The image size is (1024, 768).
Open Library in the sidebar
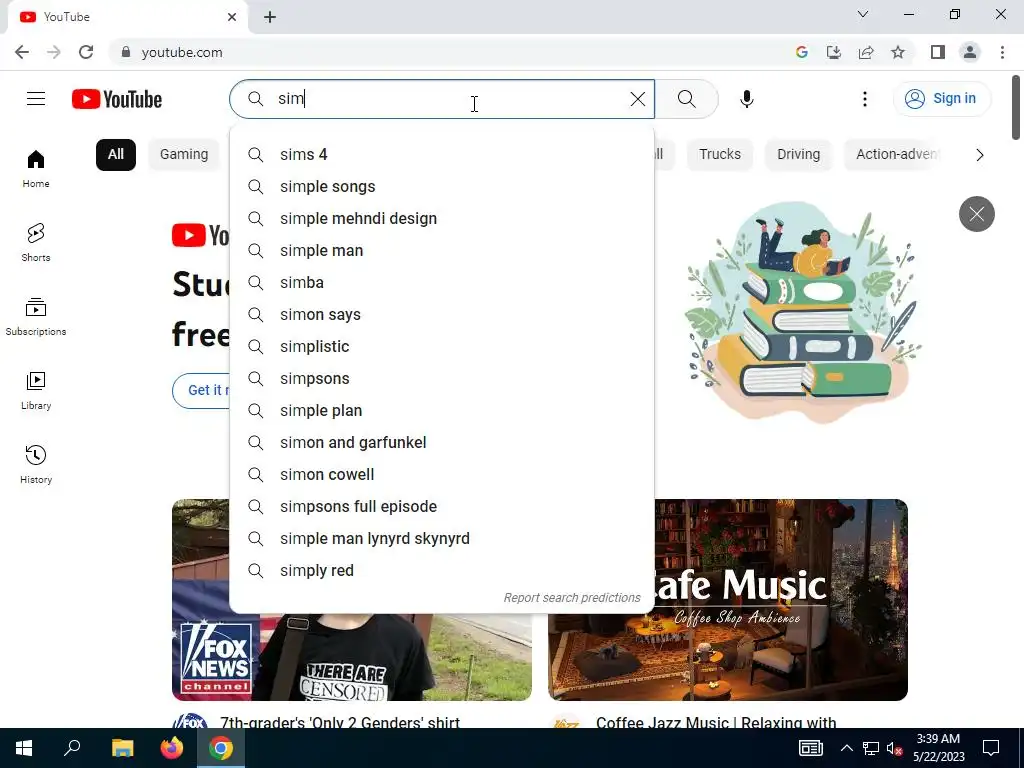pyautogui.click(x=36, y=390)
